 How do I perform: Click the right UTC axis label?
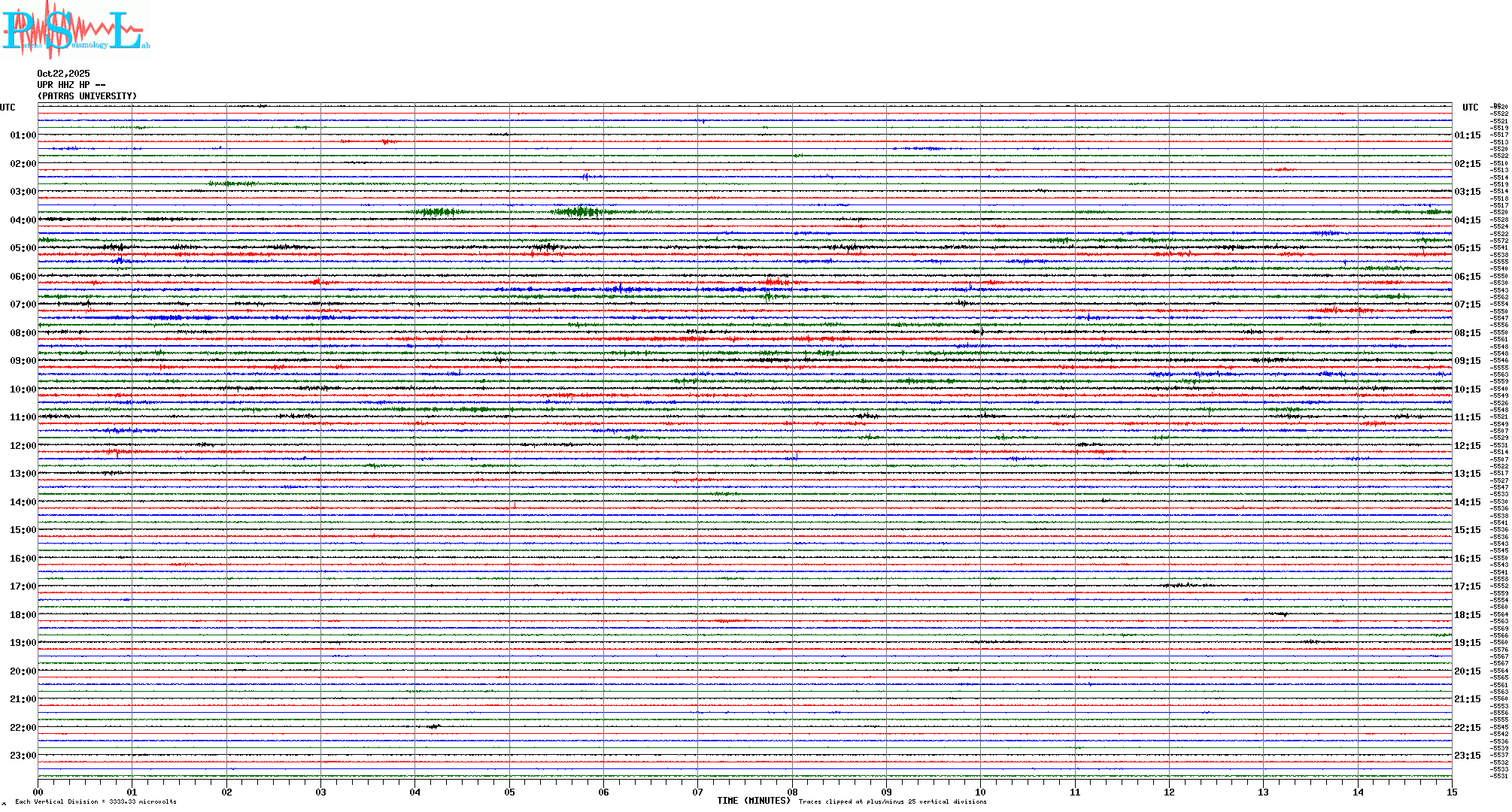[1470, 108]
